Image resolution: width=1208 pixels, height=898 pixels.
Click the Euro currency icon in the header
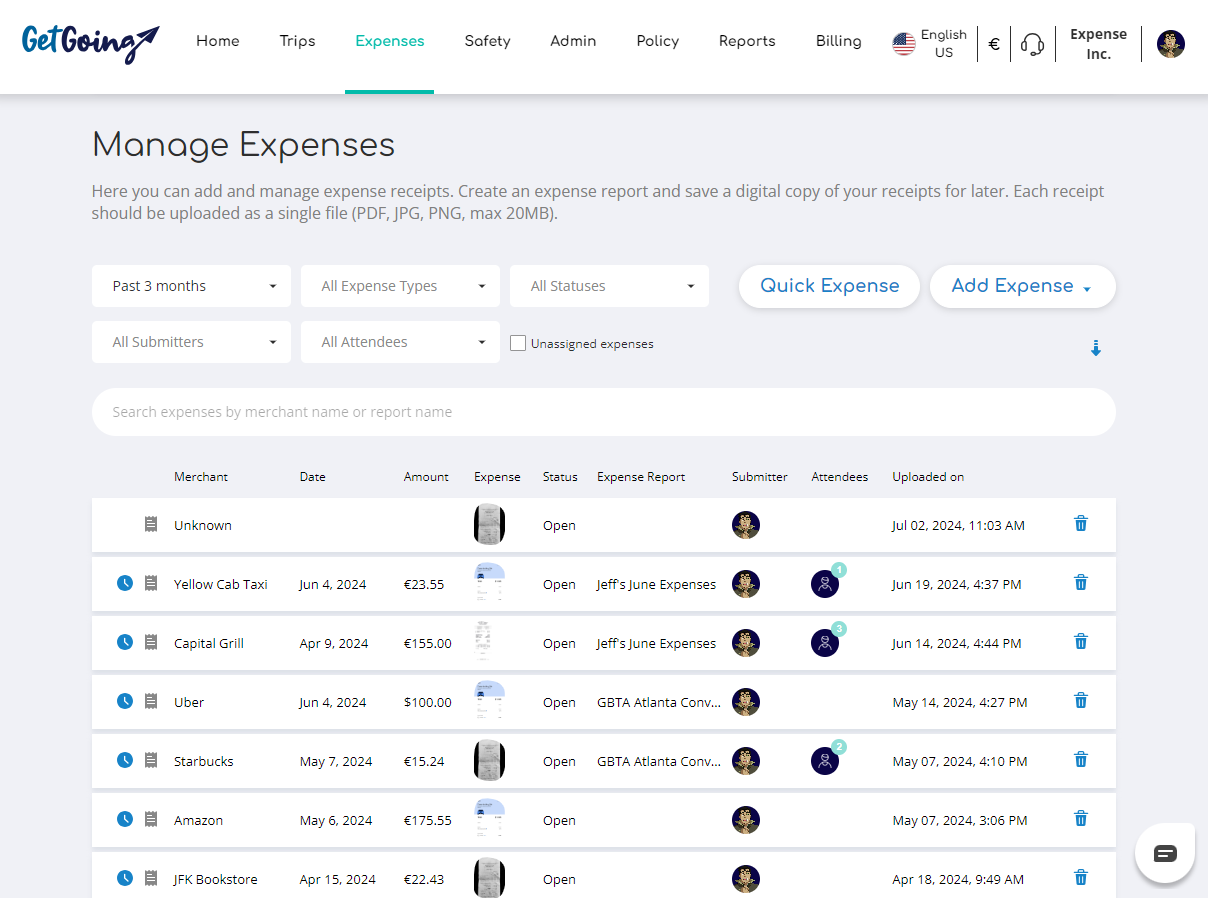pos(993,44)
